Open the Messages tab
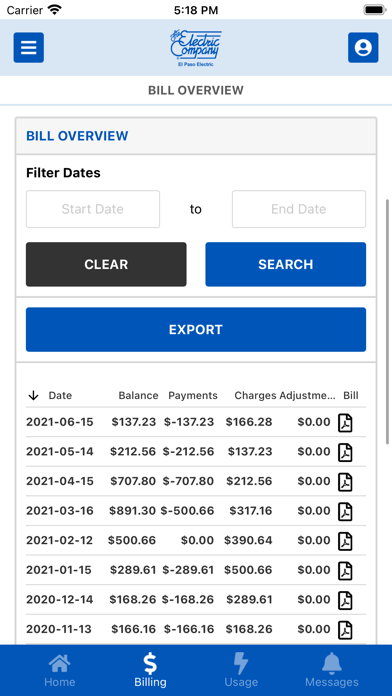The width and height of the screenshot is (392, 696). click(332, 670)
